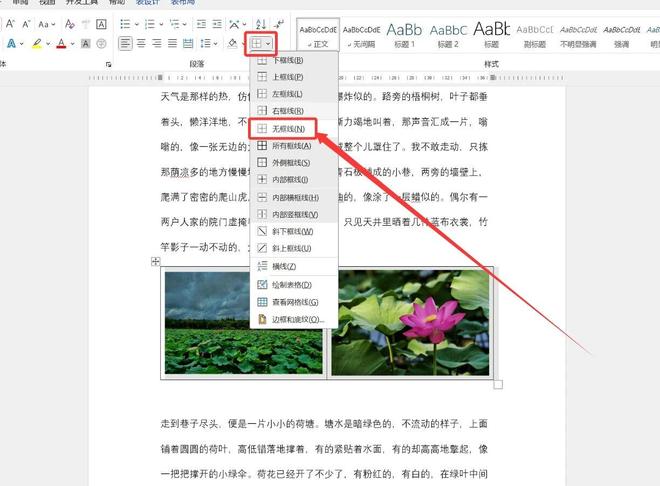Open Borders and Shading (边框和底纹) dialog
Screen dimensions: 660x486
click(291, 319)
